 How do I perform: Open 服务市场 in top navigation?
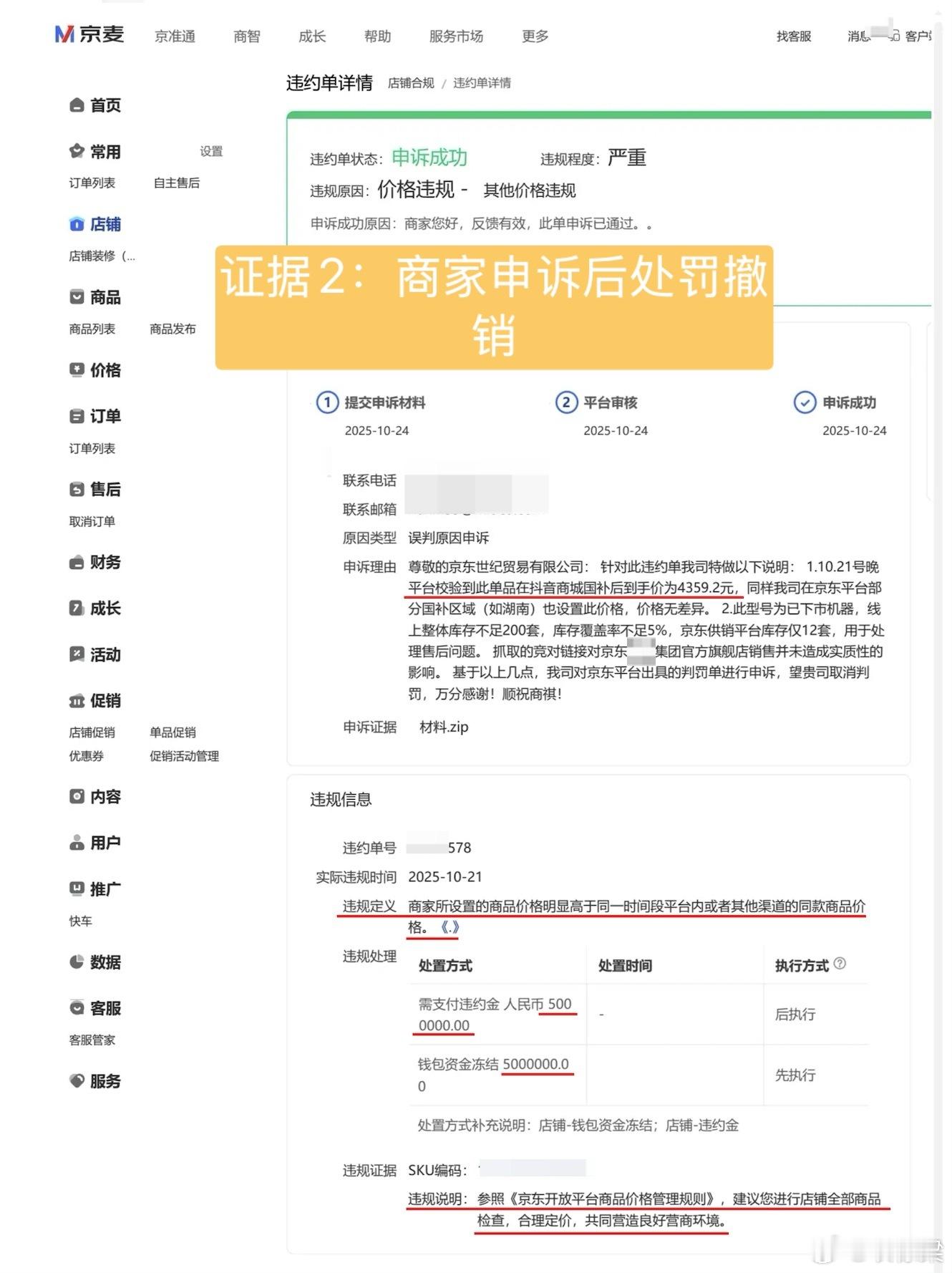[456, 36]
